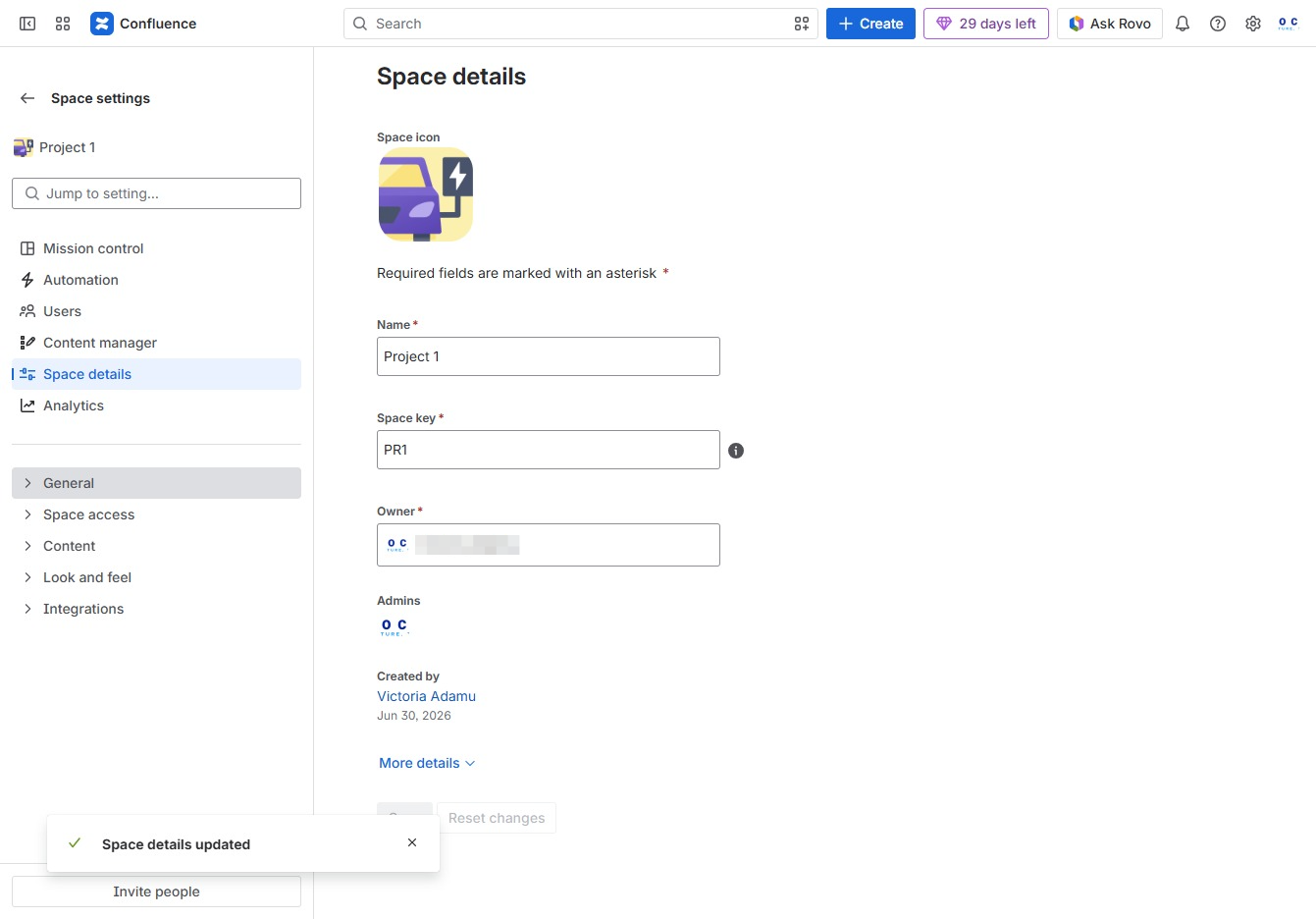
Task: Click the 29 days left trial button
Action: coord(986,24)
